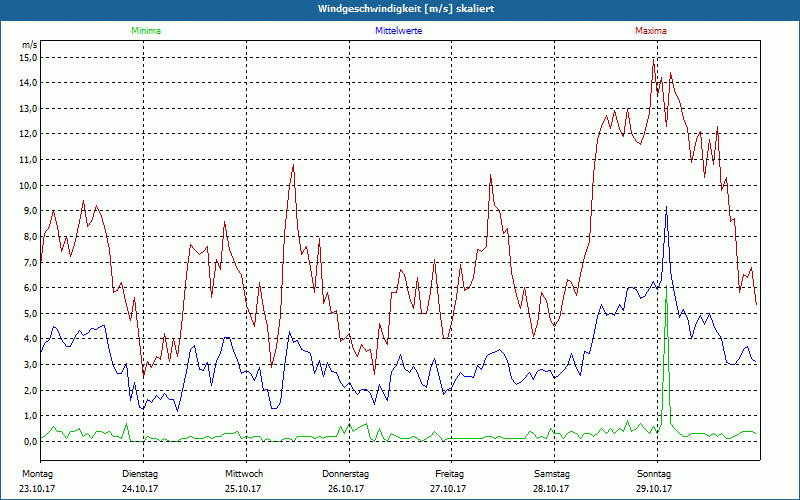Click the 9,0 y-axis value
This screenshot has width=800, height=500.
click(x=31, y=211)
